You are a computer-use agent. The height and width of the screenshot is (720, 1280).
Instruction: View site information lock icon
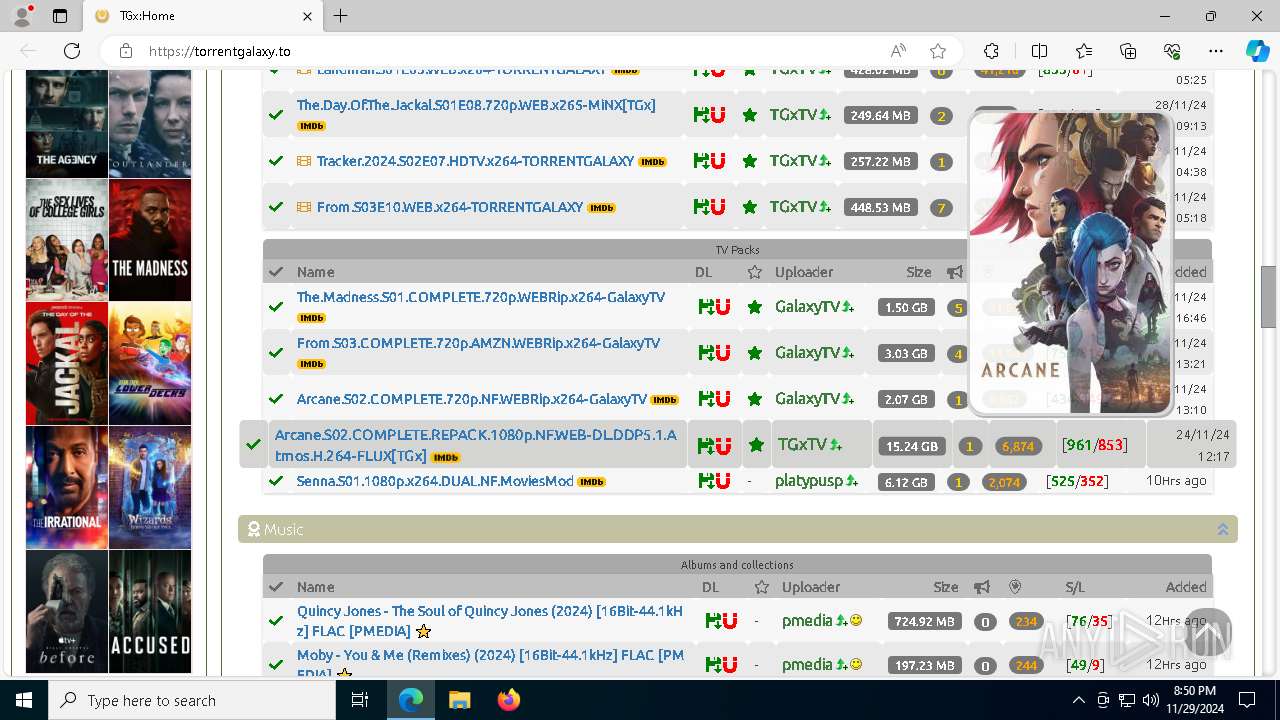[x=126, y=51]
